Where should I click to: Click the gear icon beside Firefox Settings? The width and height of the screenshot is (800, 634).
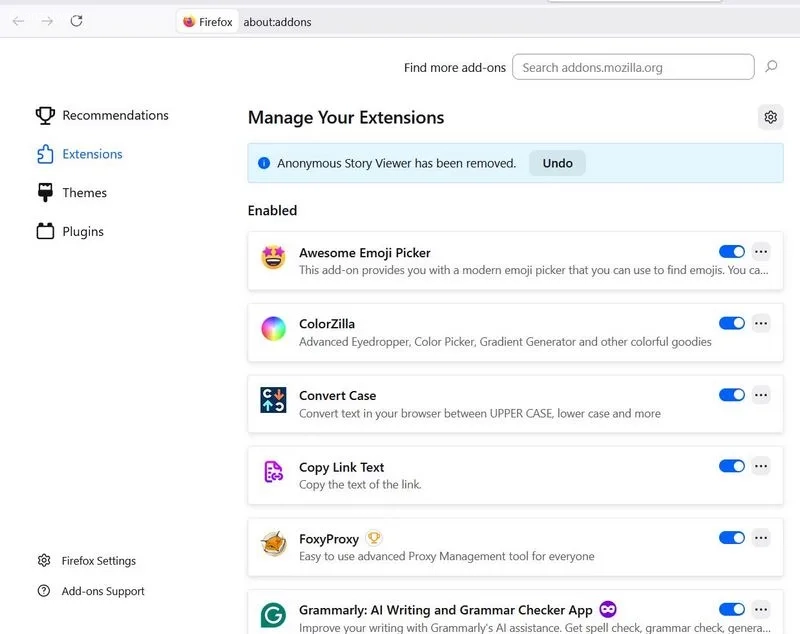(44, 561)
